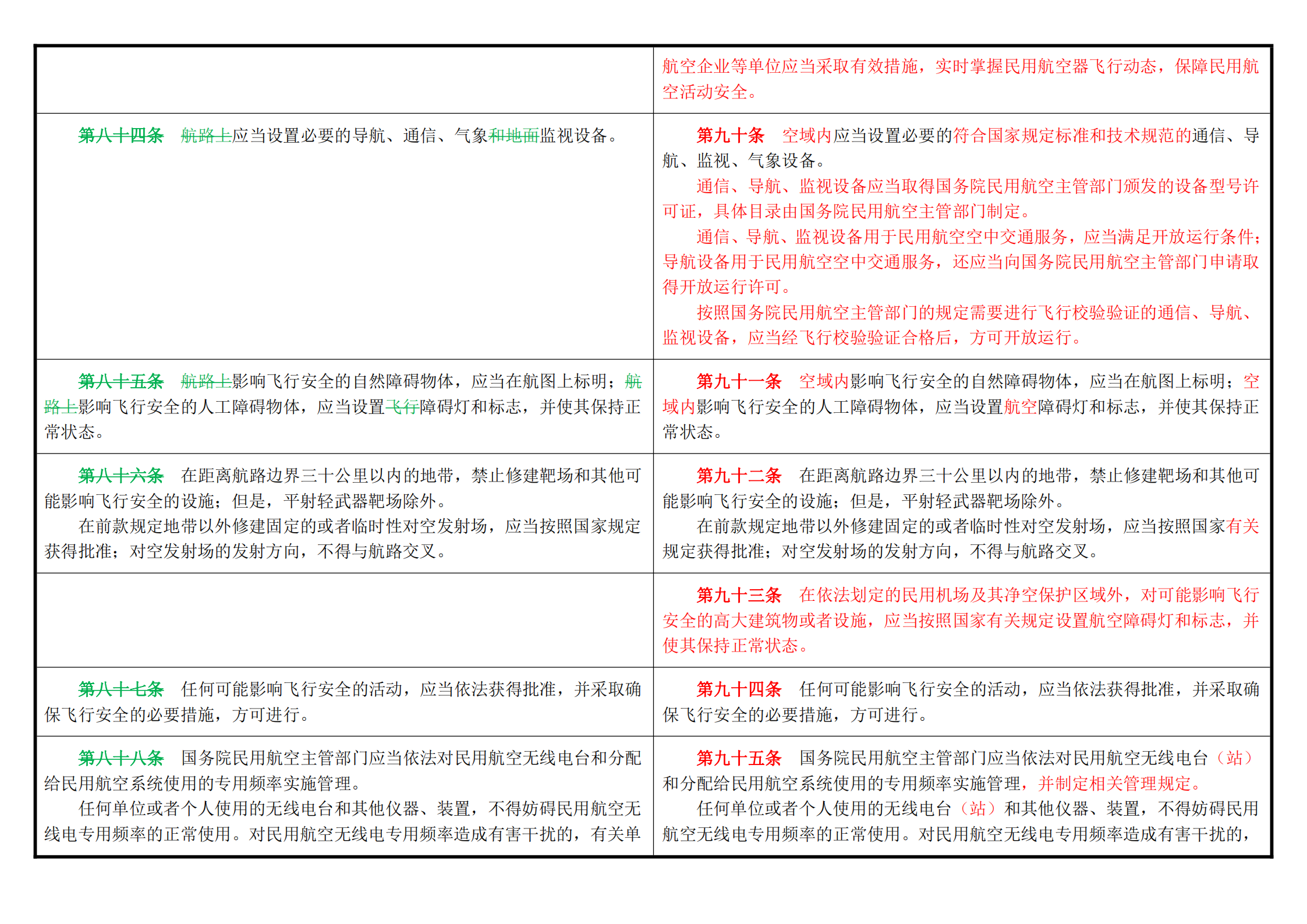1307x924 pixels.
Task: Click the green heading 第八十七条
Action: pyautogui.click(x=121, y=689)
